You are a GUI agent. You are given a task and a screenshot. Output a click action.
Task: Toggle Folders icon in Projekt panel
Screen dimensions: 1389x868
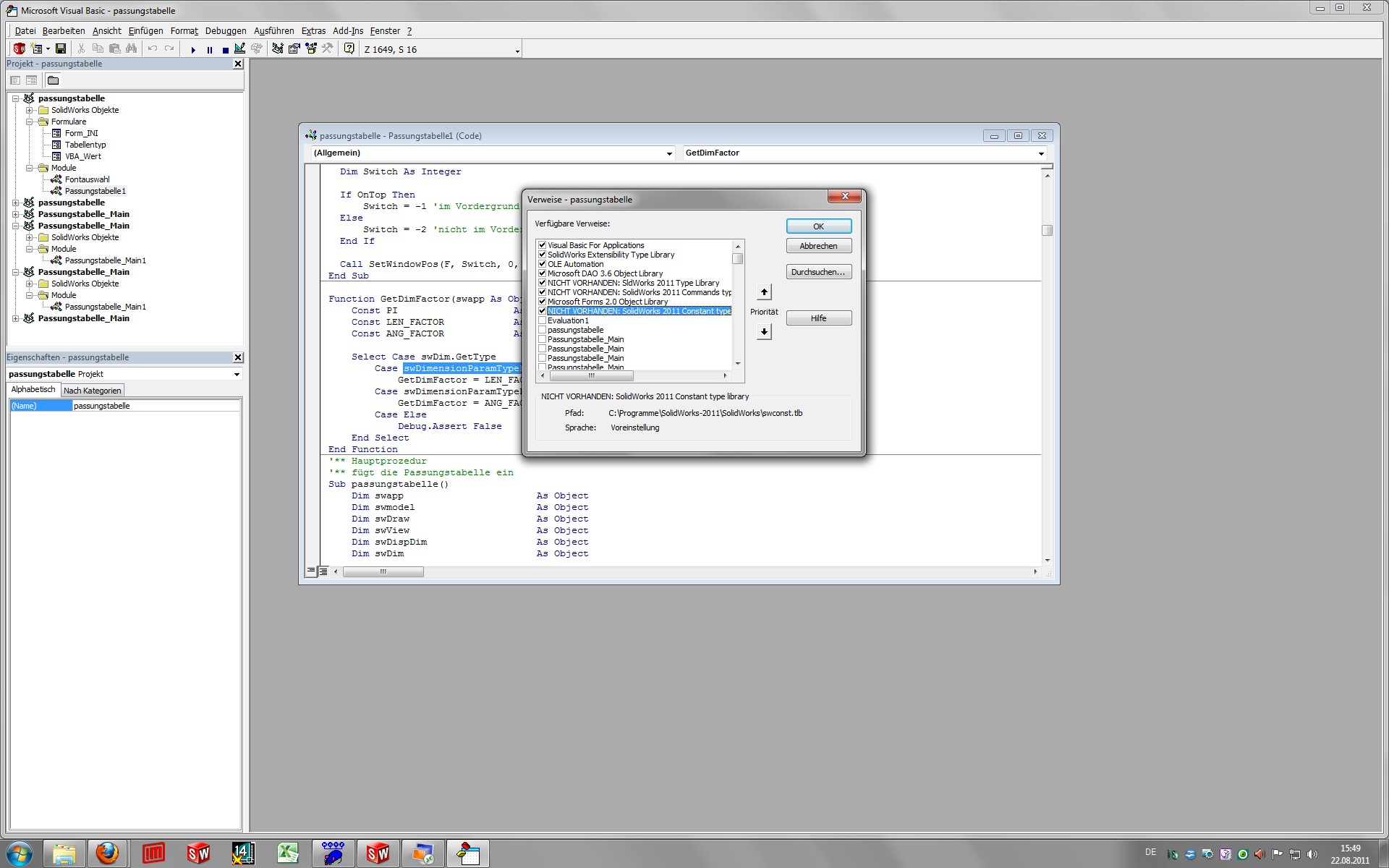tap(53, 80)
